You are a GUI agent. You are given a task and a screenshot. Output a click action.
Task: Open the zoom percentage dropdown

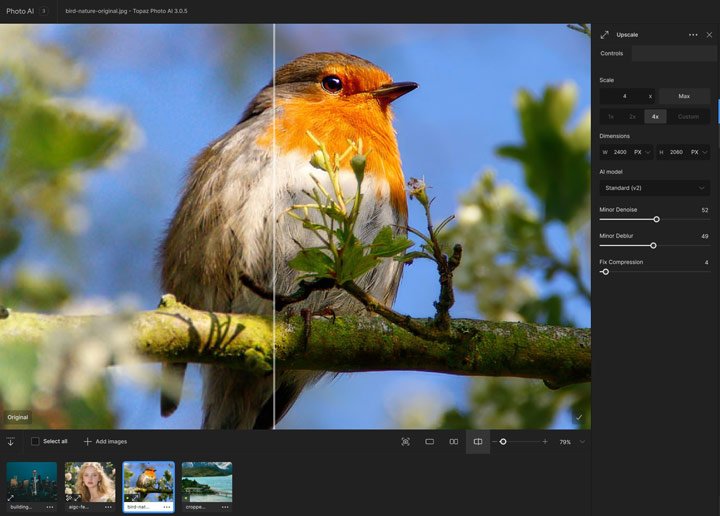point(582,441)
